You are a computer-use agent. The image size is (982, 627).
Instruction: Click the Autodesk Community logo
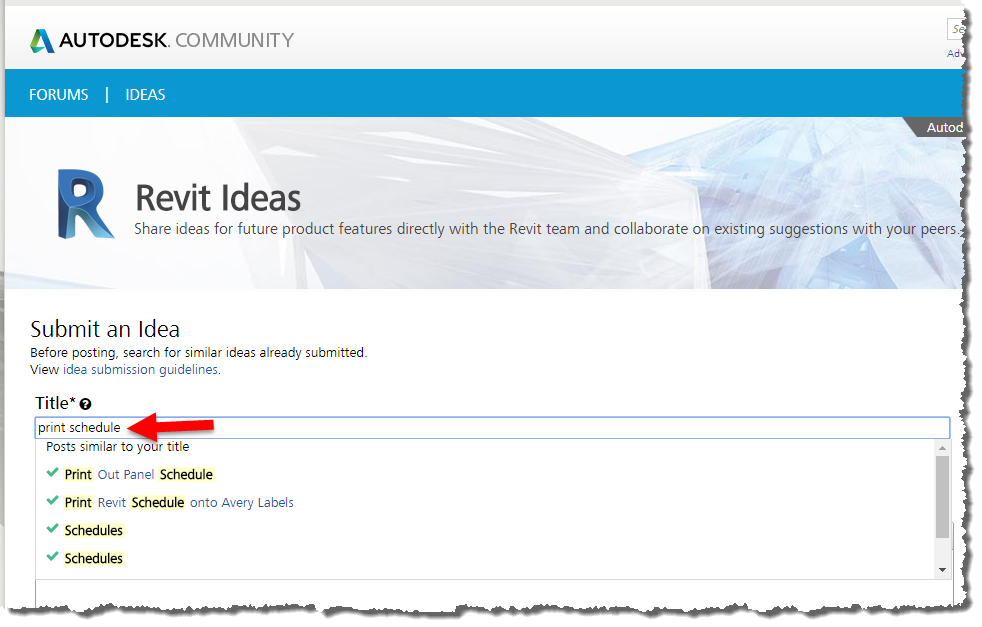coord(162,41)
